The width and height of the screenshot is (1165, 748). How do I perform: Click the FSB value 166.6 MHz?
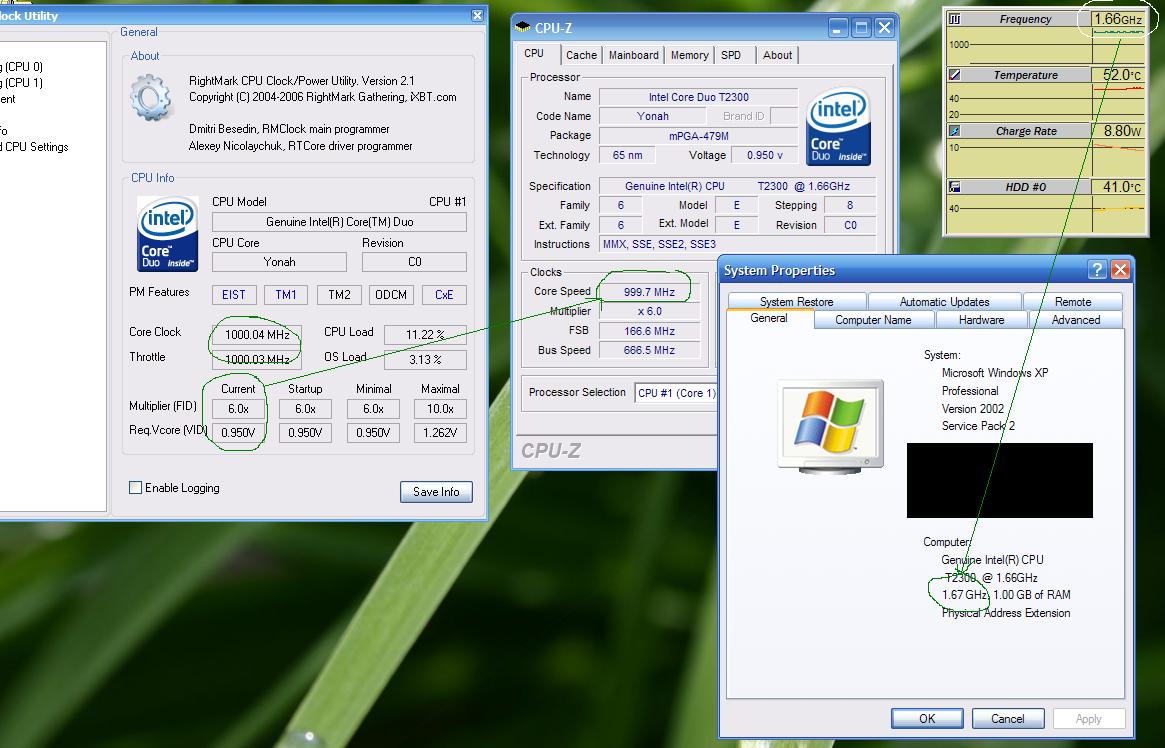point(649,331)
